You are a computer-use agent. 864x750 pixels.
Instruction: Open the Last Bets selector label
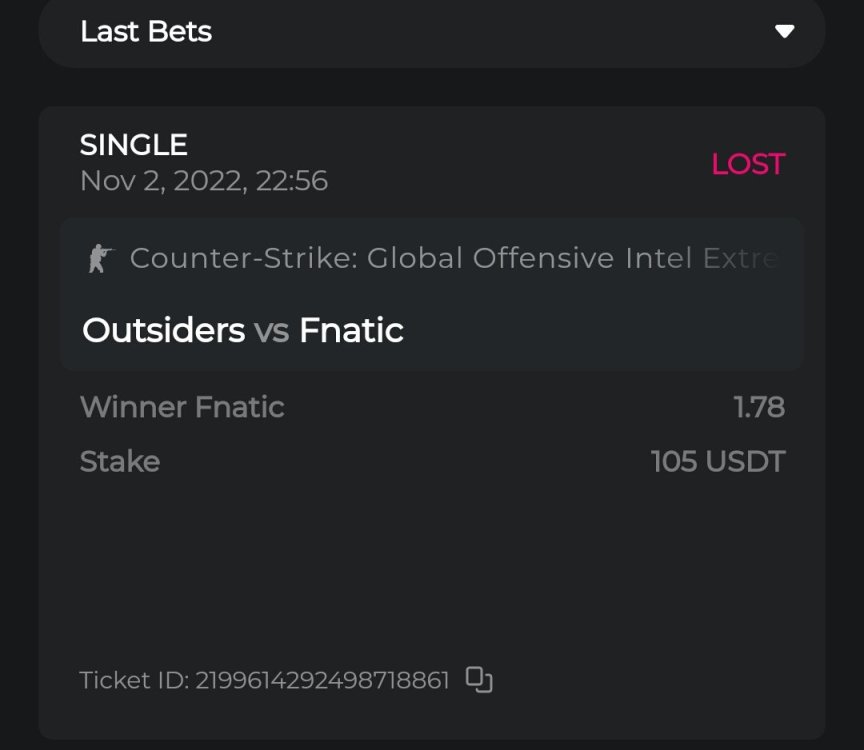coord(146,31)
